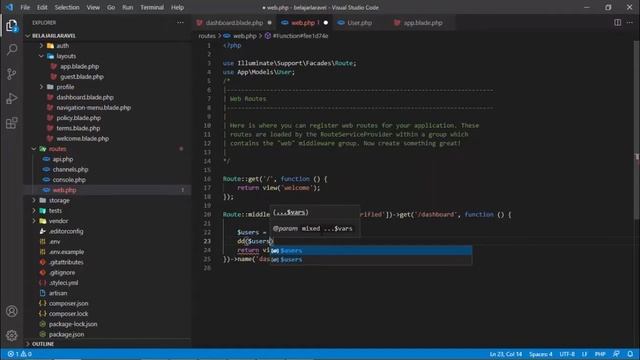Open the Run and Debug icon
The image size is (640, 360).
coord(11,98)
